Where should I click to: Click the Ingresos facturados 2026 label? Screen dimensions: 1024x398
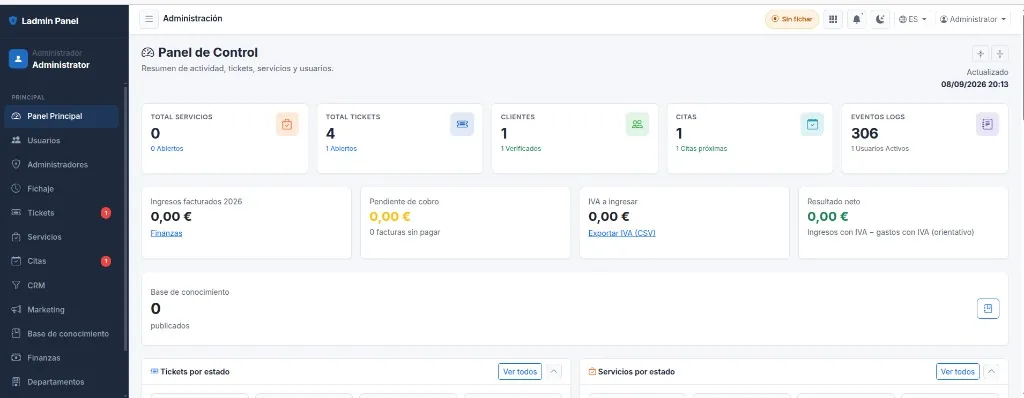(x=197, y=202)
